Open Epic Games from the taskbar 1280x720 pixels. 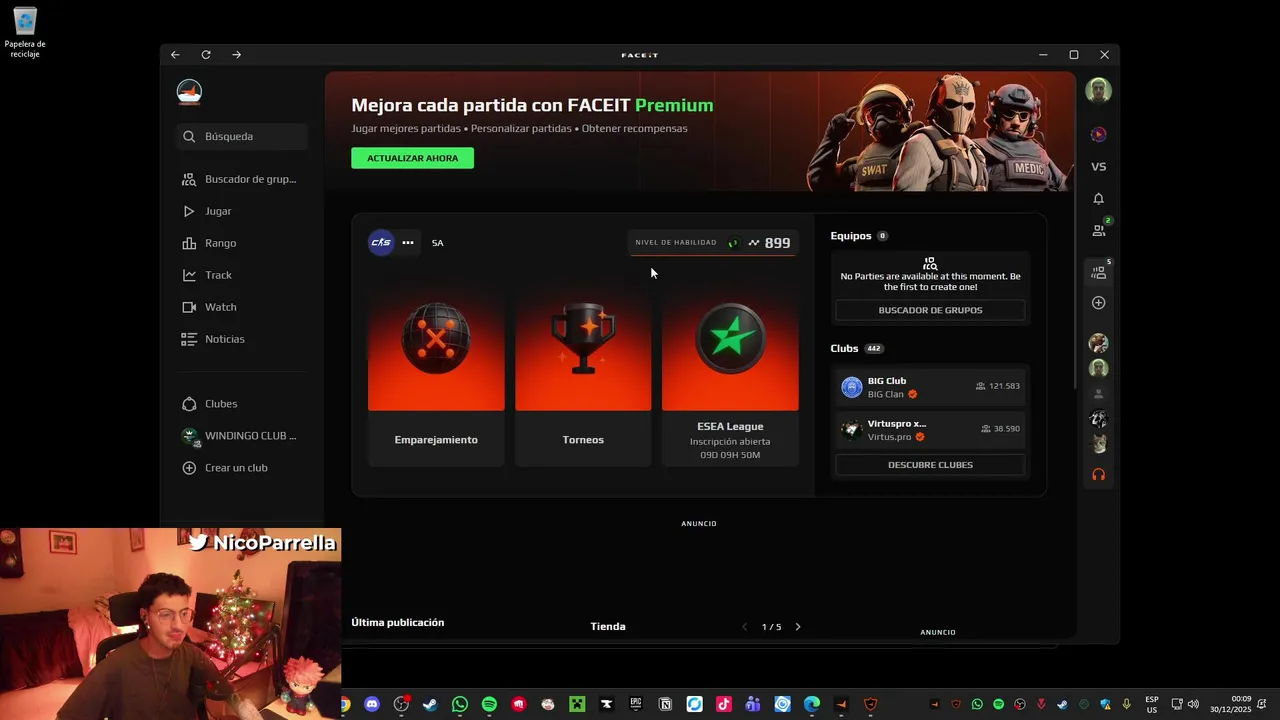(x=635, y=704)
